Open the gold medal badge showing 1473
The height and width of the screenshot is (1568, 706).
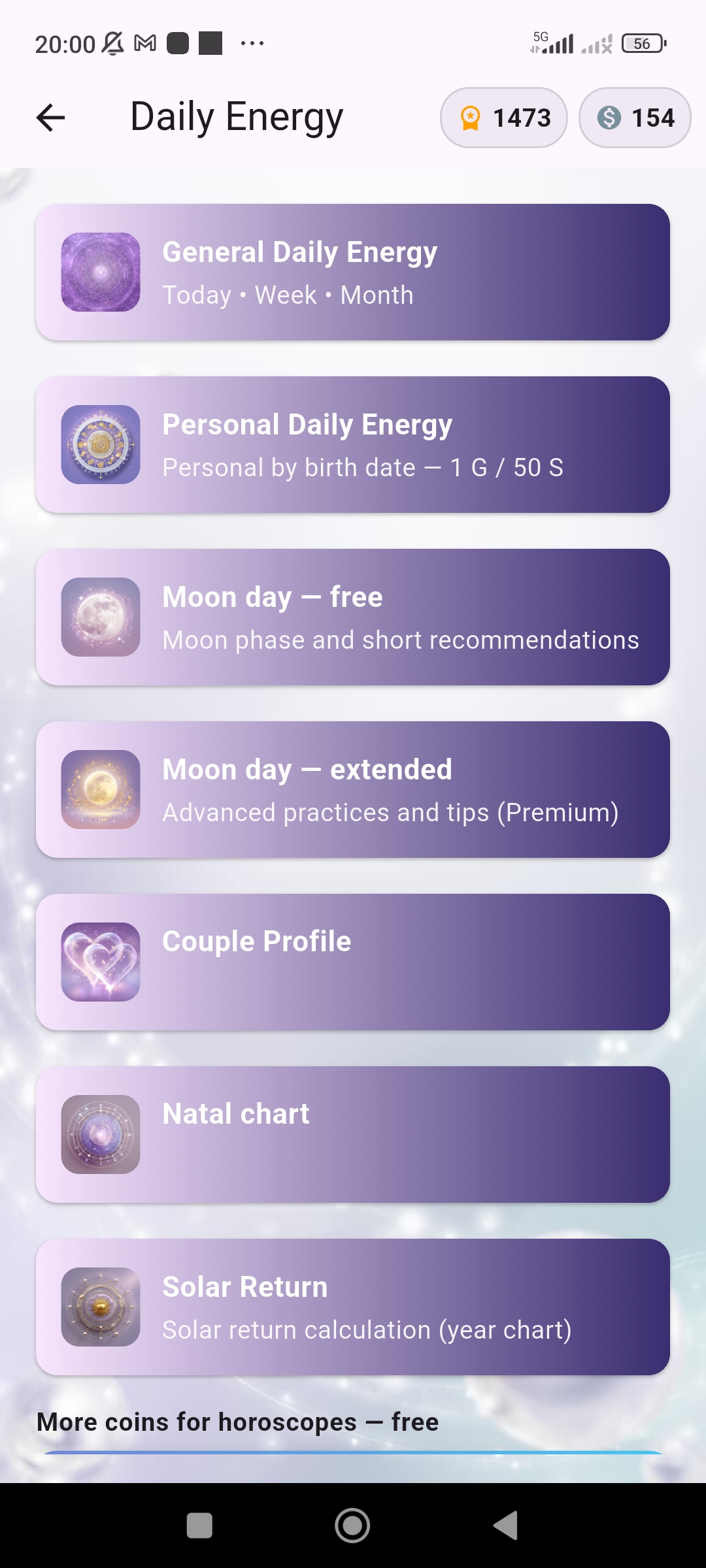pyautogui.click(x=503, y=118)
